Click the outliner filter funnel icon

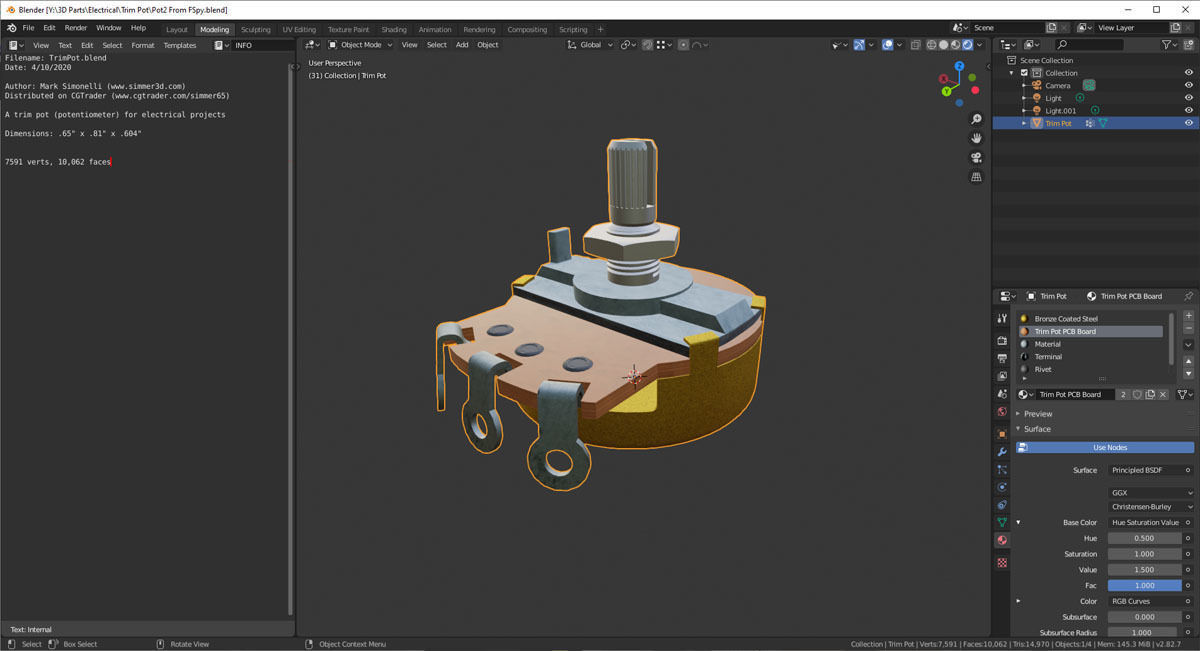[x=1167, y=45]
